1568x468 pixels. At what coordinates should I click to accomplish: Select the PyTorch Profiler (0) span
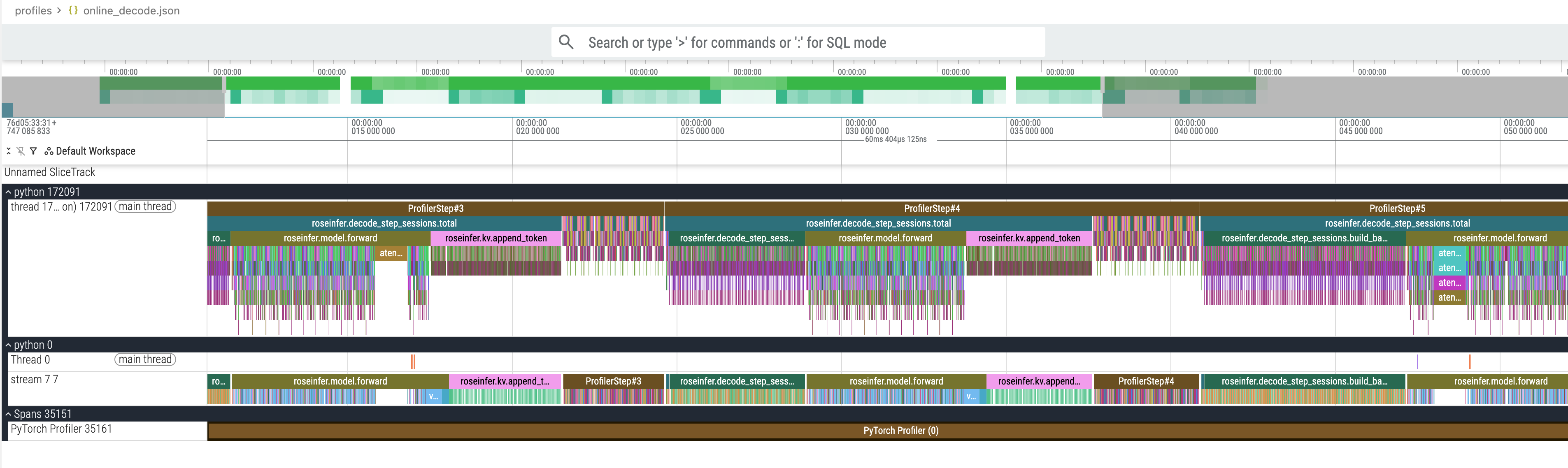point(900,431)
